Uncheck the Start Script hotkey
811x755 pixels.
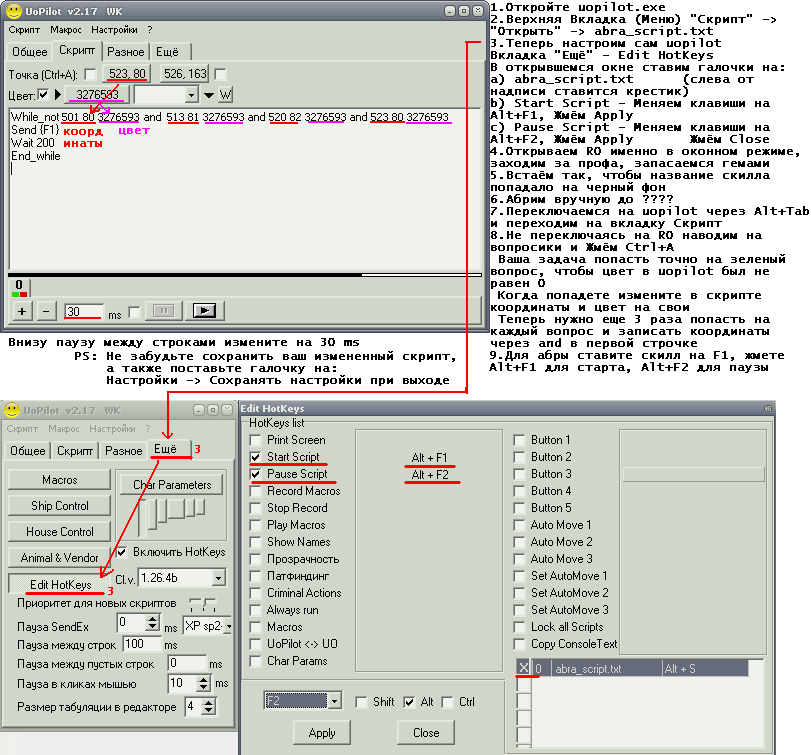pyautogui.click(x=255, y=457)
